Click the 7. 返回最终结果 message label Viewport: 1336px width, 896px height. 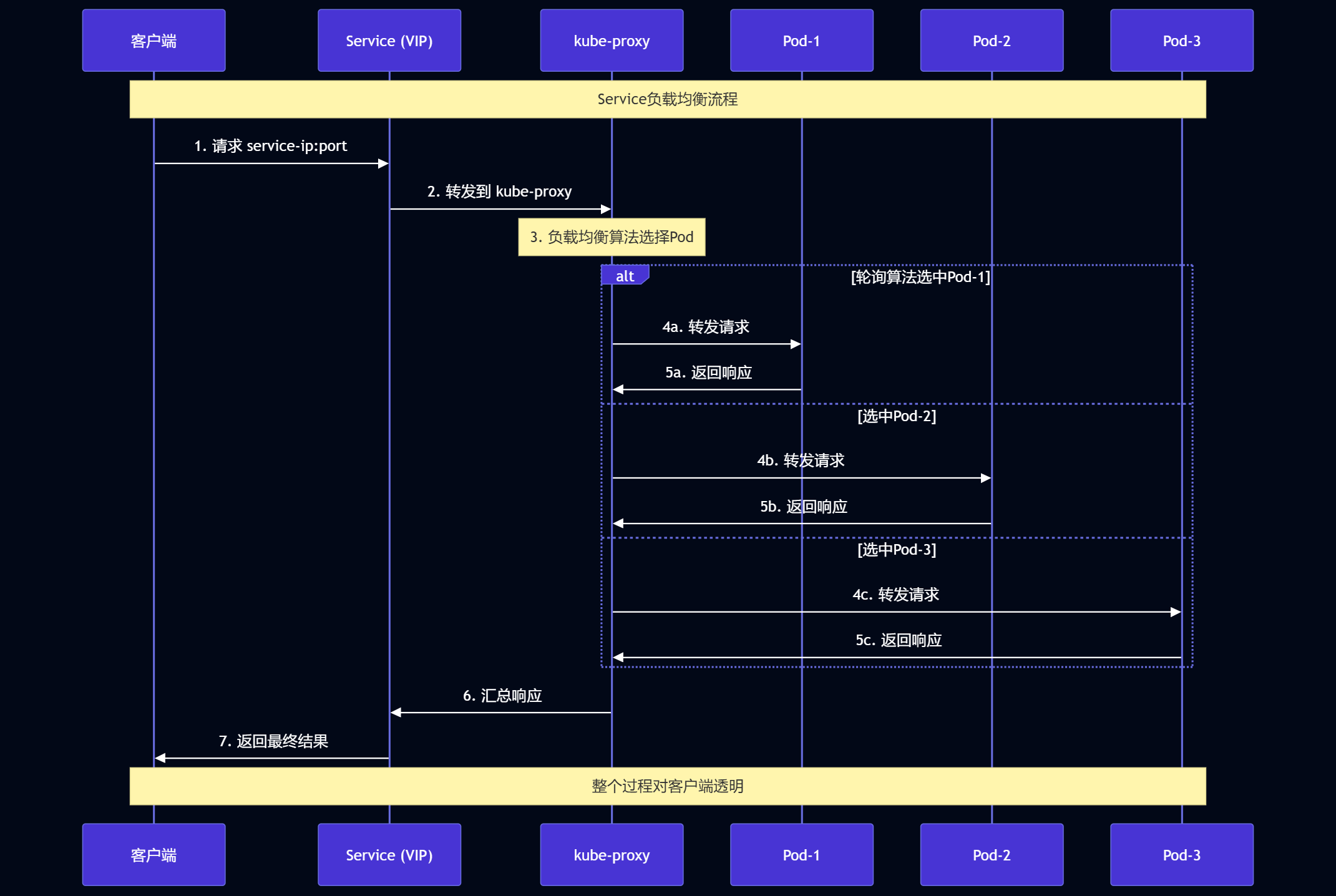273,741
